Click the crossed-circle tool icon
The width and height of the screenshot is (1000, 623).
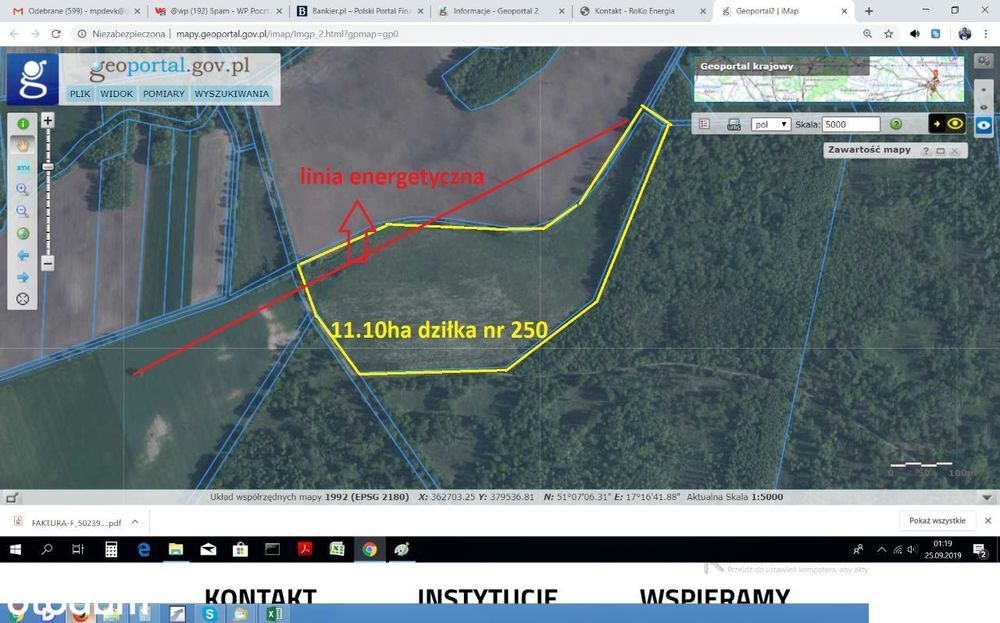tap(23, 298)
